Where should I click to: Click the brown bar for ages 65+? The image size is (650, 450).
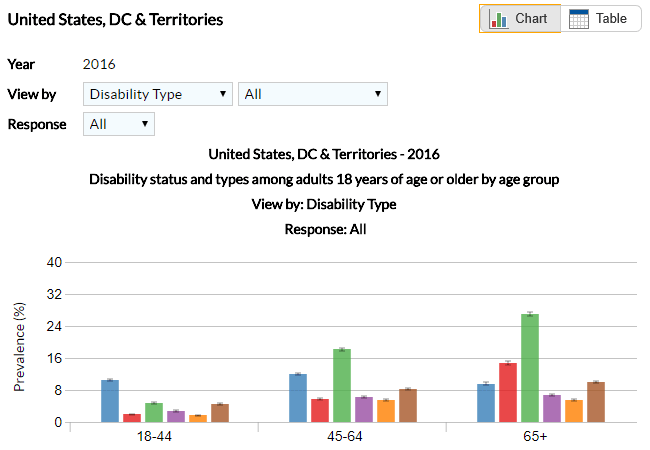pyautogui.click(x=596, y=402)
